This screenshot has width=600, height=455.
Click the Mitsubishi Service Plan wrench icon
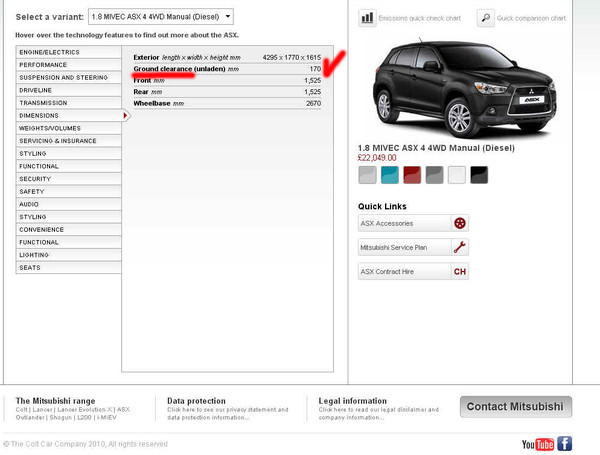460,247
